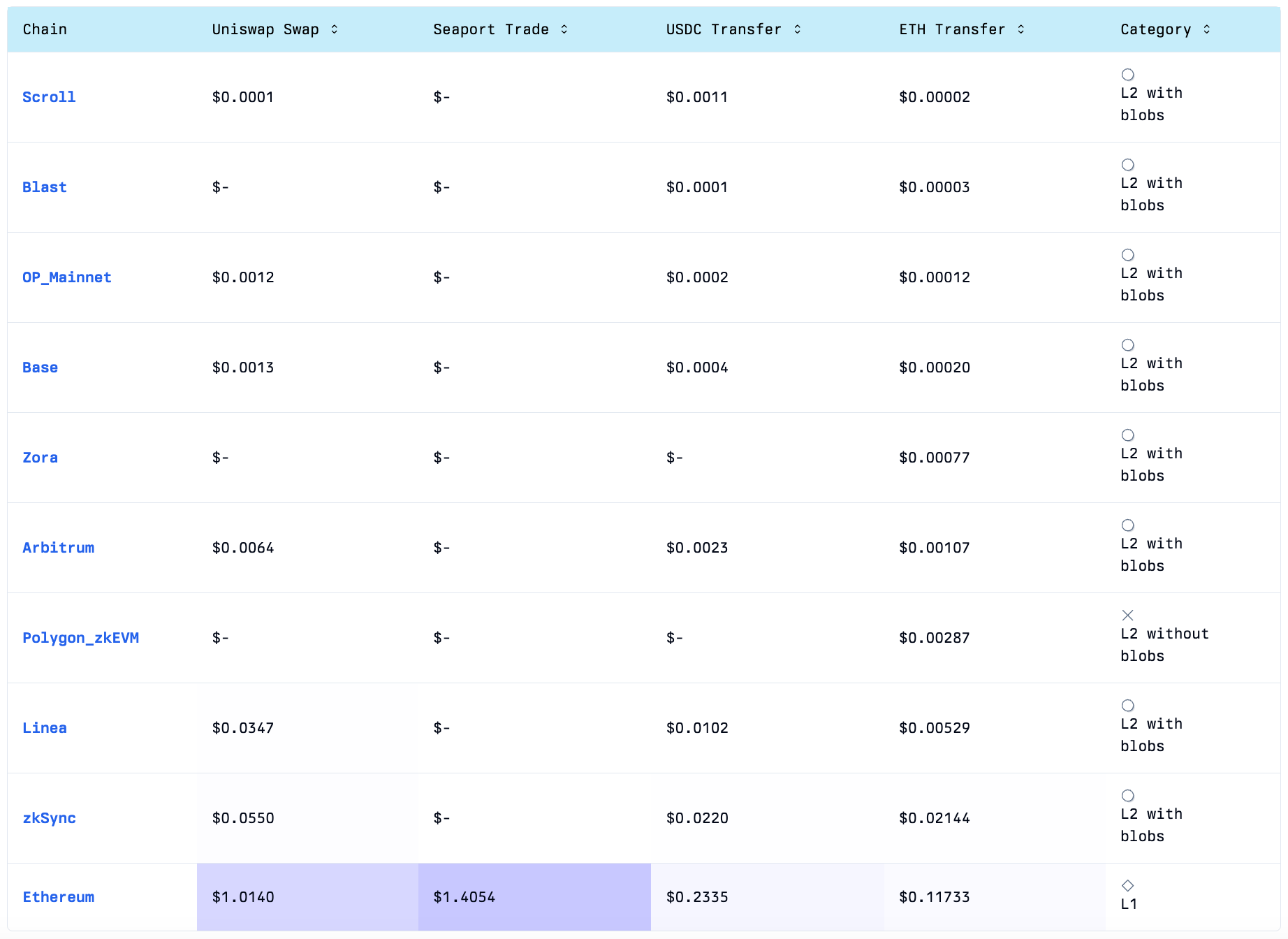Sort by Uniswap Swap column arrows
Viewport: 1288px width, 939px height.
coord(335,29)
